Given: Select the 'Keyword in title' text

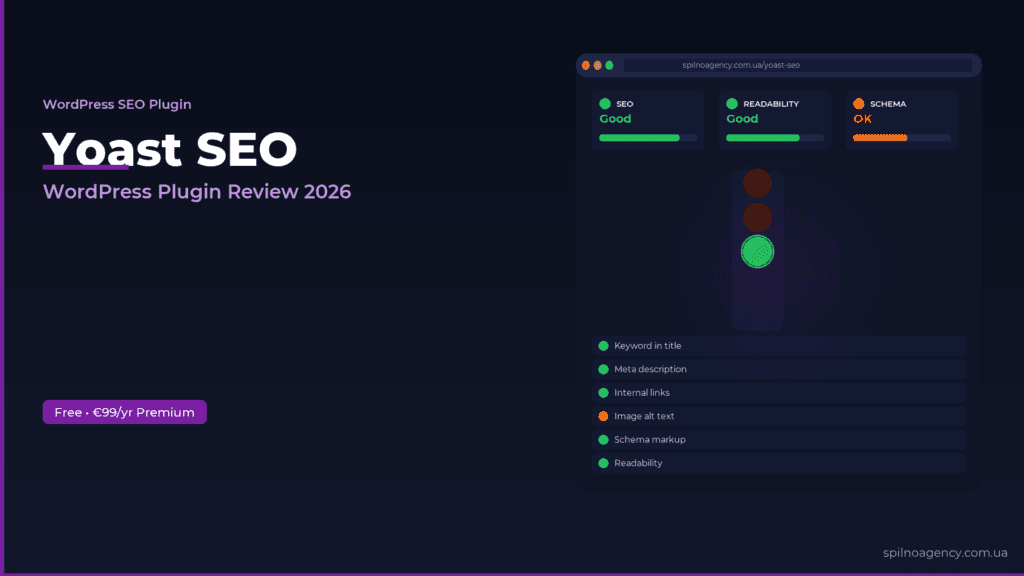Looking at the screenshot, I should pyautogui.click(x=647, y=345).
